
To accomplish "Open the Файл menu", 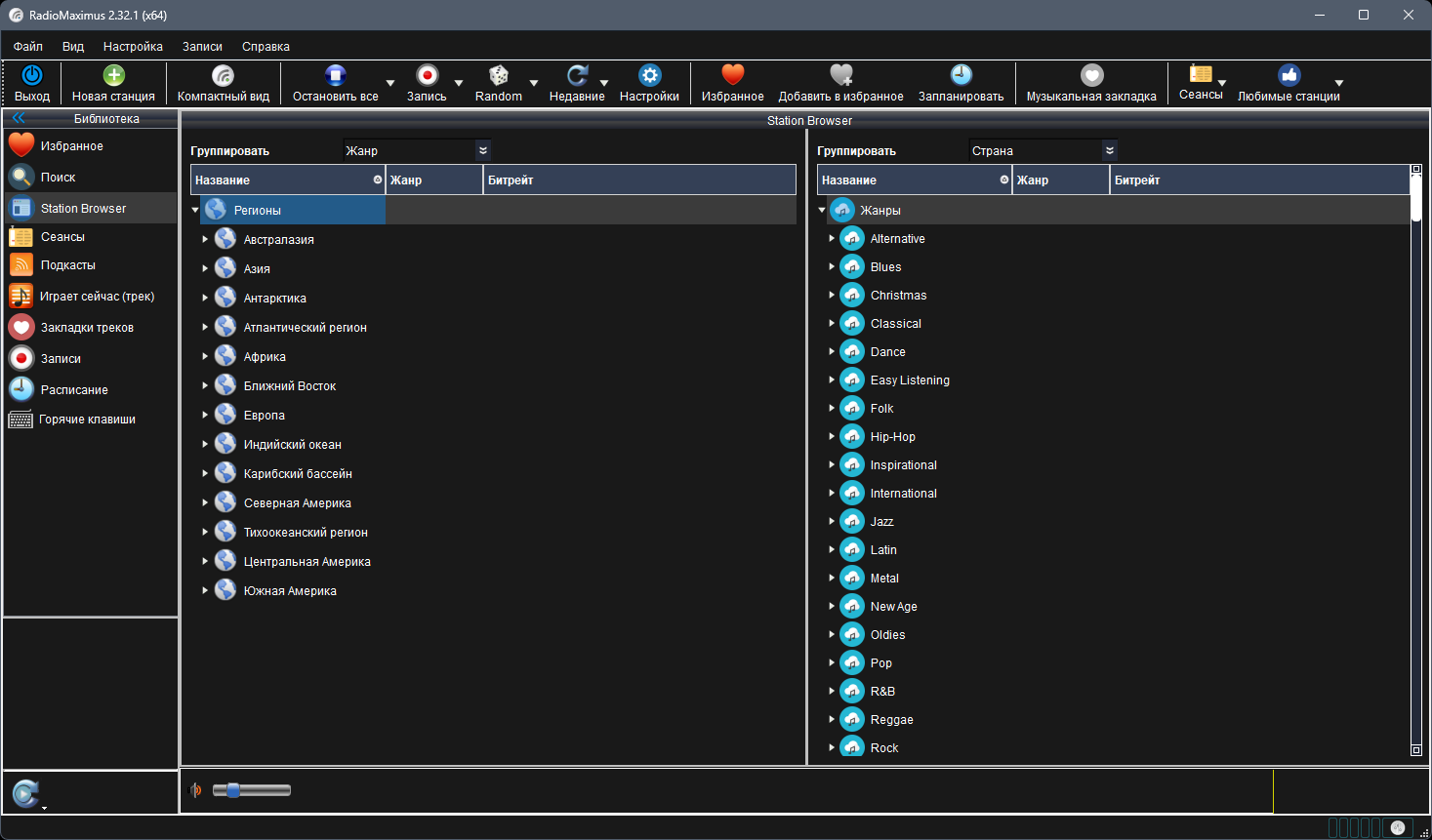I will [27, 46].
